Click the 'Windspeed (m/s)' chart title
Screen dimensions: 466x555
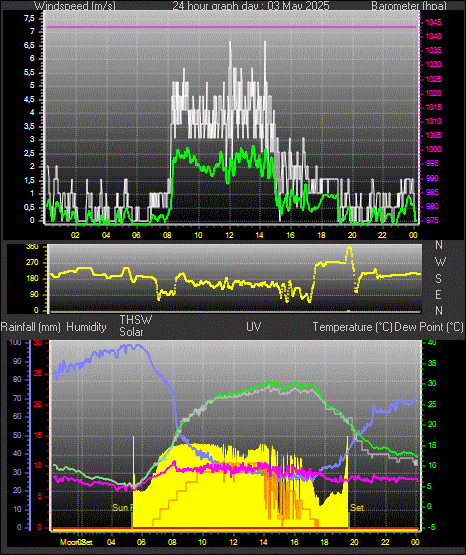(74, 5)
